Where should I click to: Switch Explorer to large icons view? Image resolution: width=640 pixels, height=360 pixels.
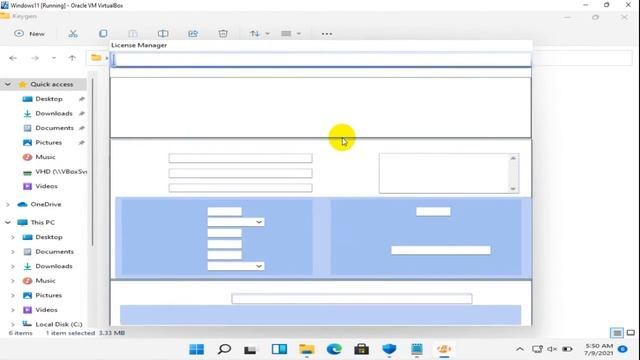point(631,333)
